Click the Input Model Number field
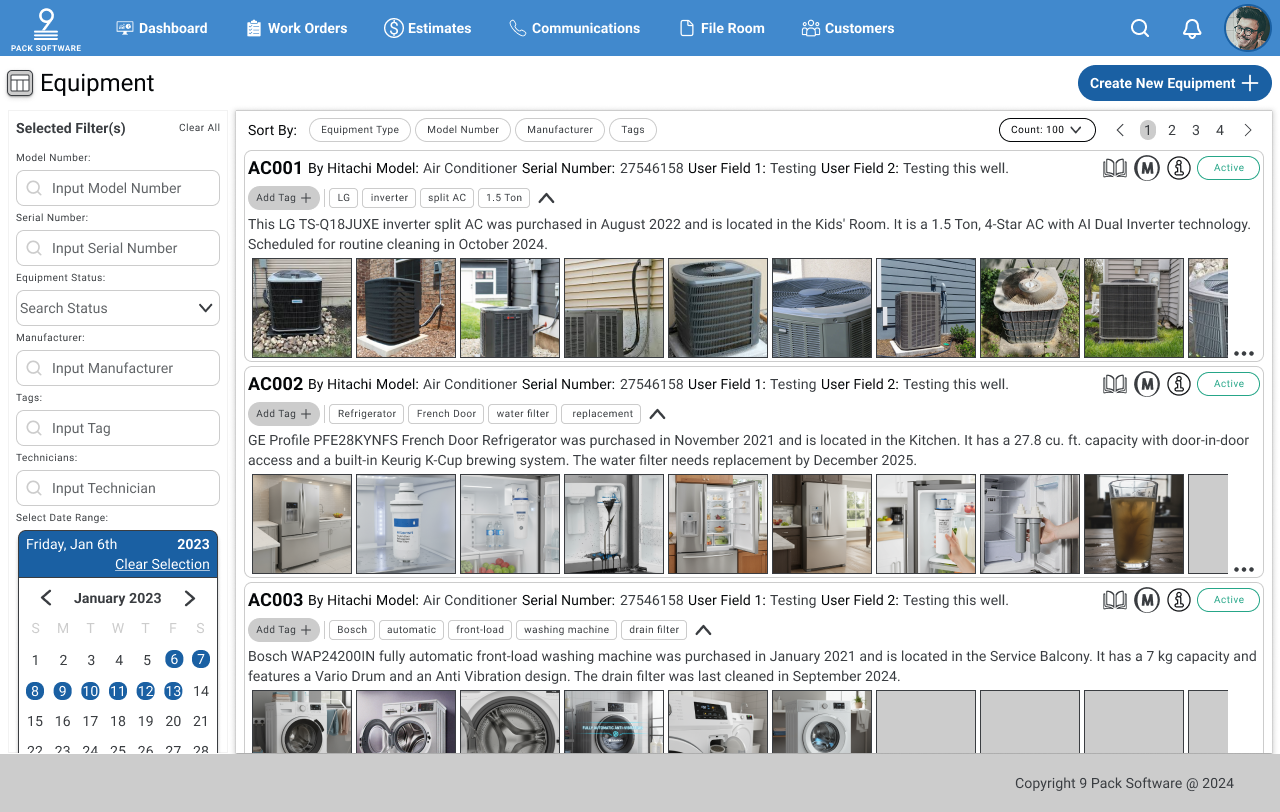The width and height of the screenshot is (1280, 812). pyautogui.click(x=118, y=188)
